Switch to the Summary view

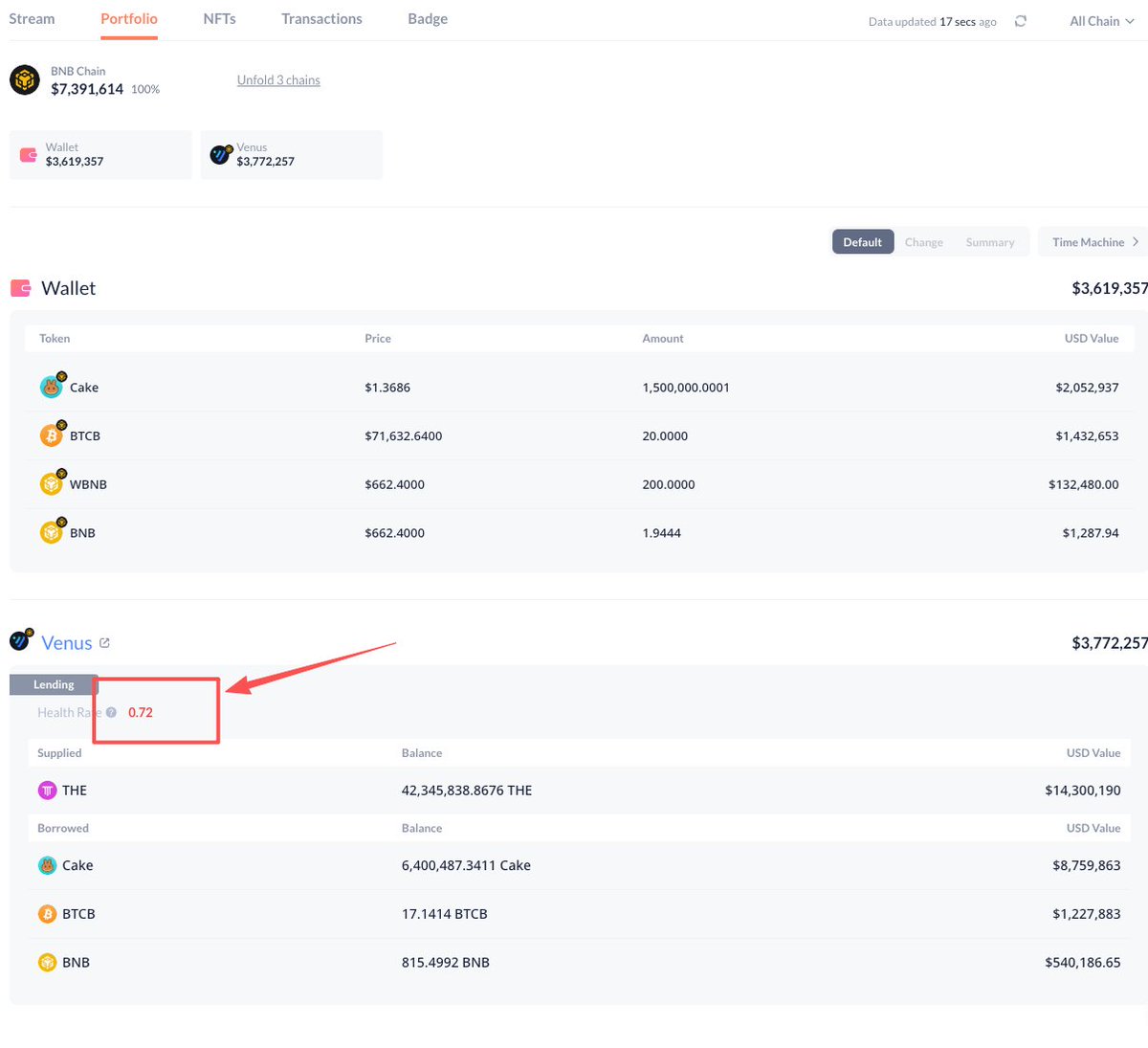coord(990,242)
